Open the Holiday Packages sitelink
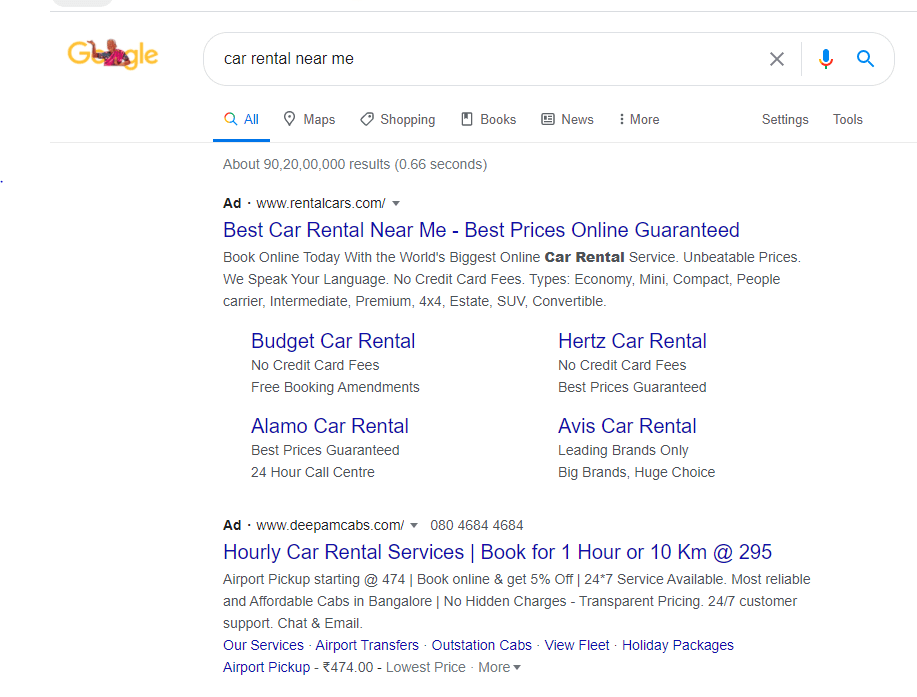Screen dimensions: 917x697 [x=677, y=645]
